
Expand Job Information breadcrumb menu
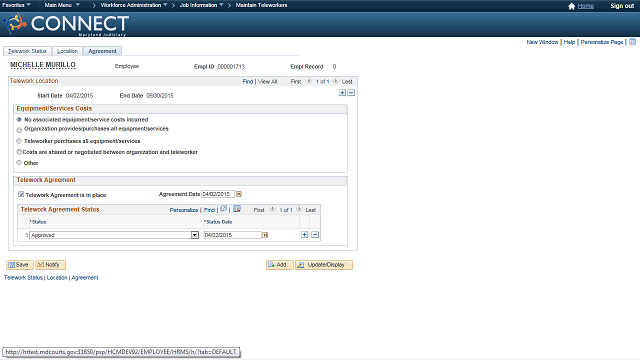click(202, 5)
